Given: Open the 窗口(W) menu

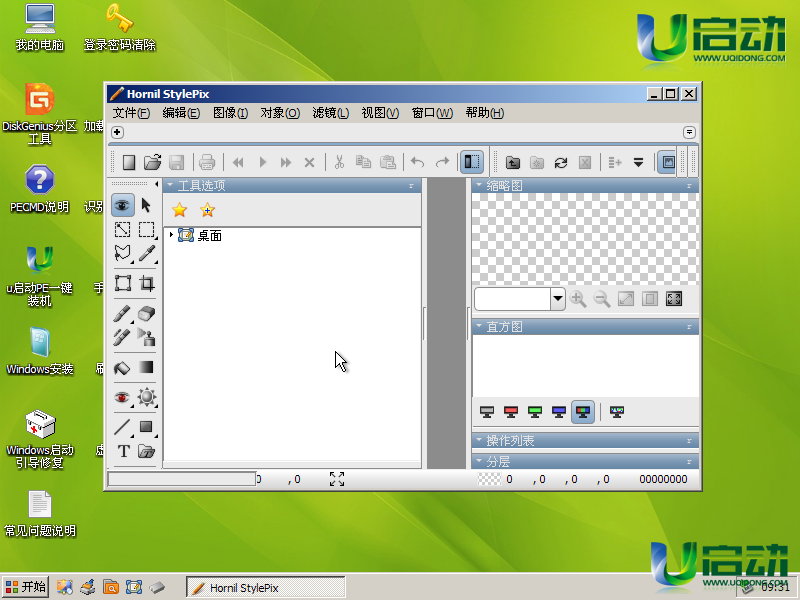Looking at the screenshot, I should pyautogui.click(x=432, y=113).
